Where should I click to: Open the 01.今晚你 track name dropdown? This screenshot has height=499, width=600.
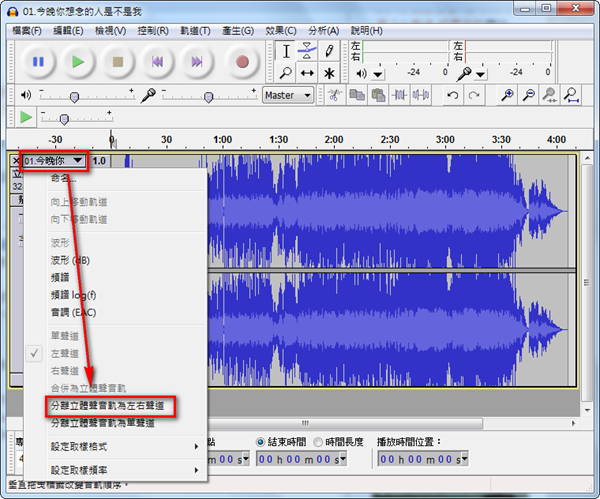pyautogui.click(x=56, y=160)
